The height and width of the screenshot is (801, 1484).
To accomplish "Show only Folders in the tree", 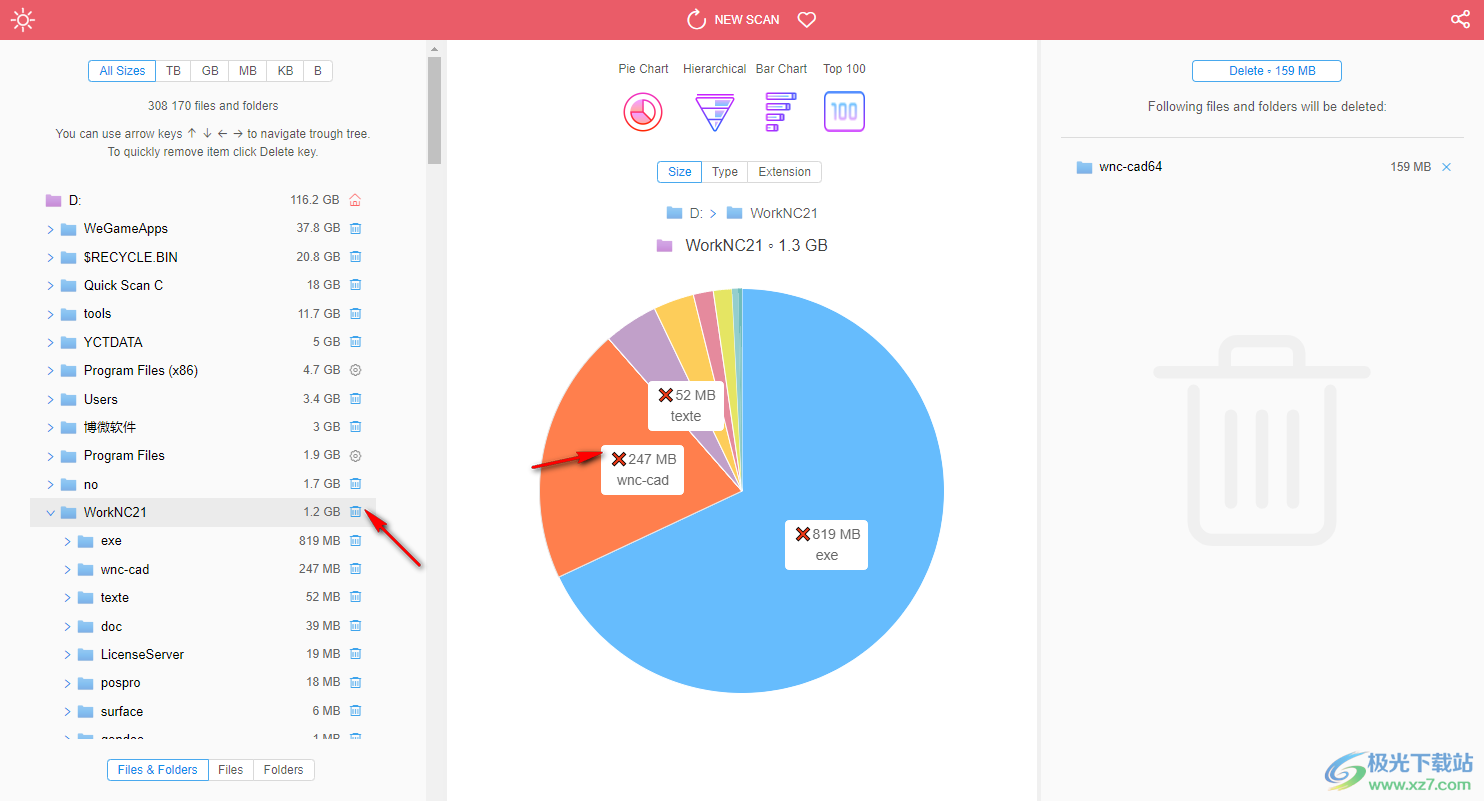I will pos(283,770).
